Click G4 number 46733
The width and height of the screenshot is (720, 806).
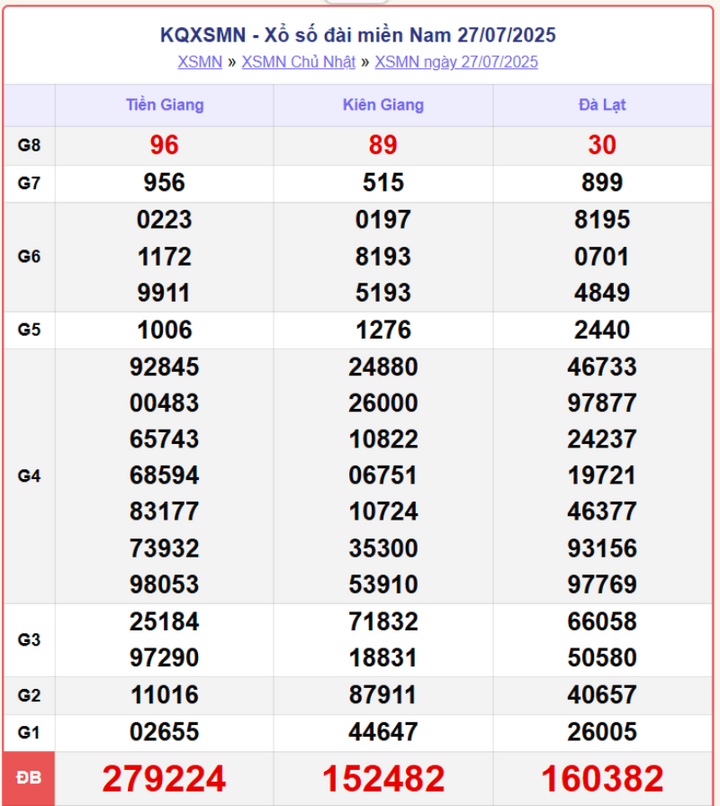pyautogui.click(x=602, y=367)
